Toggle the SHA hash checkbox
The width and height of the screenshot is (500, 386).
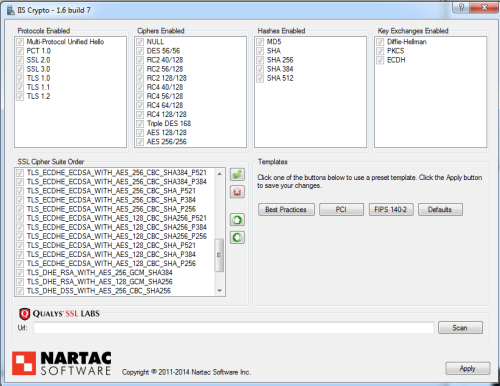[x=260, y=51]
